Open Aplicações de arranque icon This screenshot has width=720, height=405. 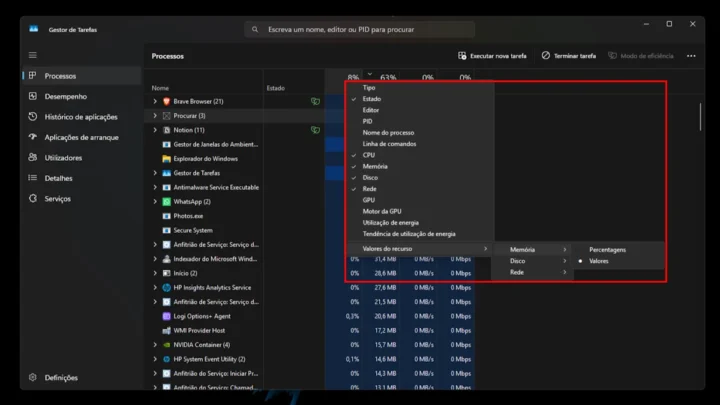[33, 137]
